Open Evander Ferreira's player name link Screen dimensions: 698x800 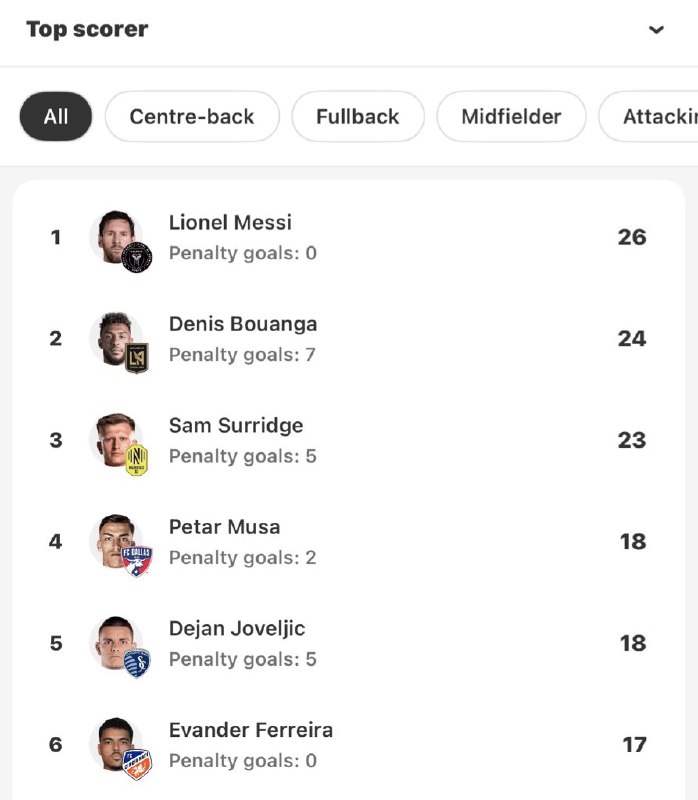(x=251, y=730)
